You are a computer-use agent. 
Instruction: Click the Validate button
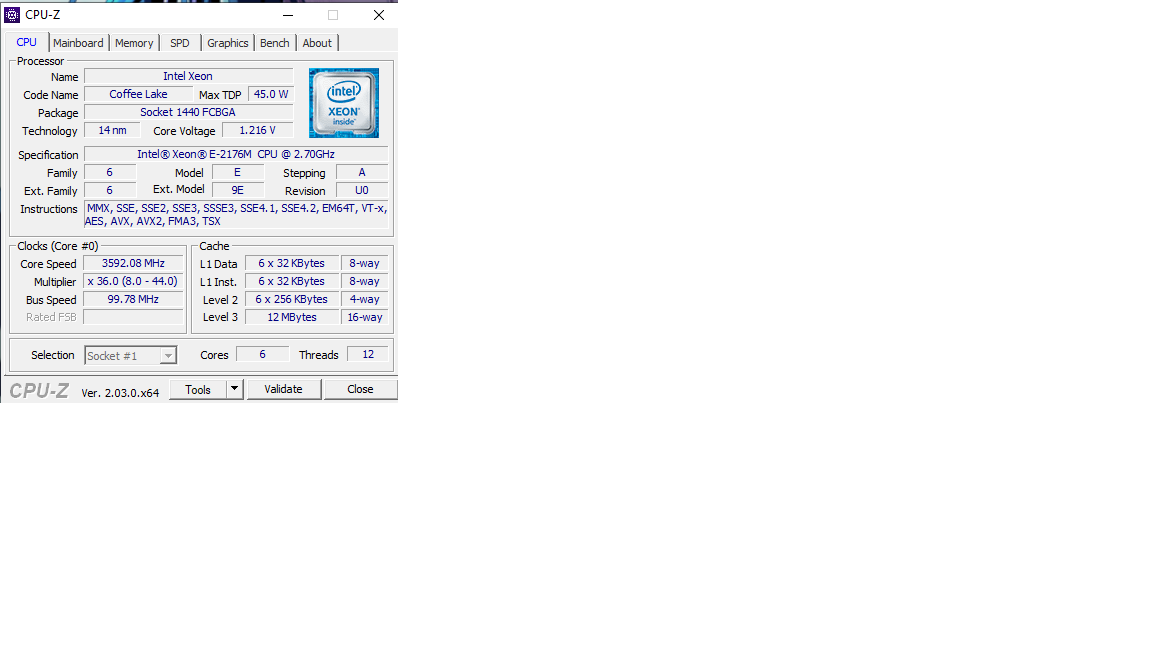[x=284, y=389]
